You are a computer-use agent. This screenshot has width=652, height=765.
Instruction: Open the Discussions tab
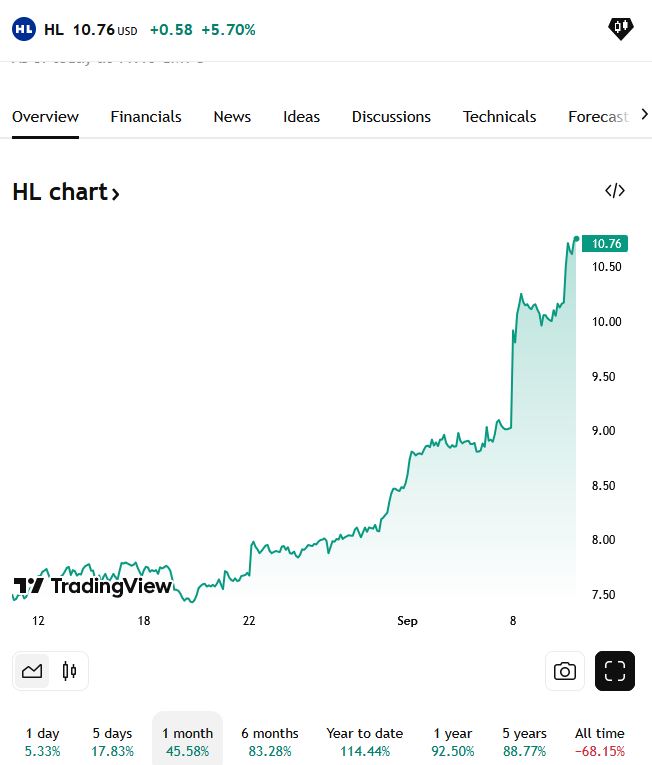(391, 117)
